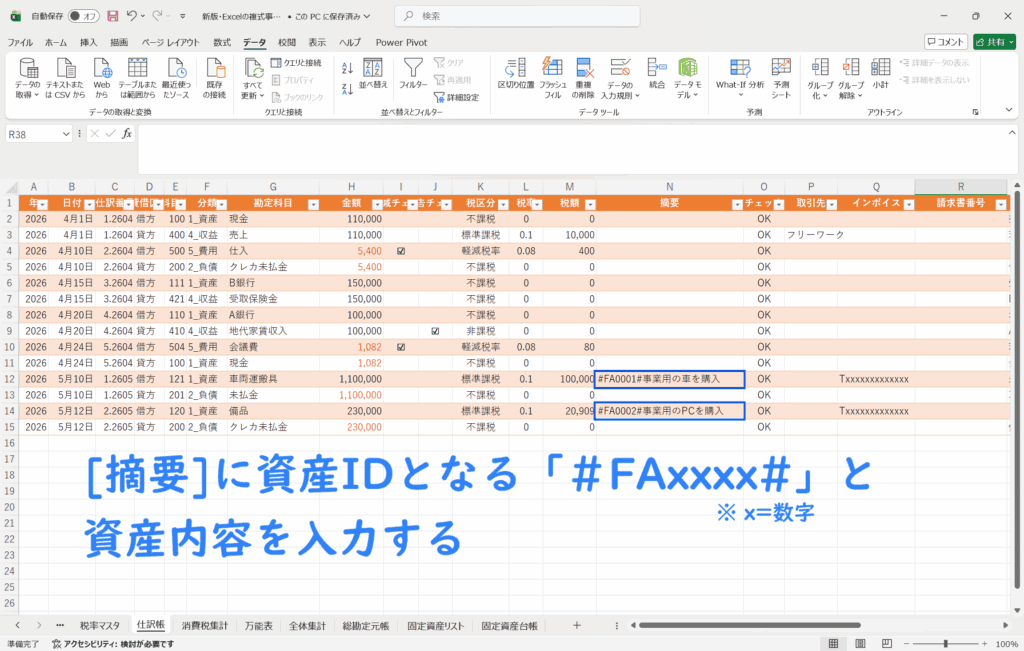
Task: Click the 区切り位置 (Text to Columns) icon
Action: (516, 68)
